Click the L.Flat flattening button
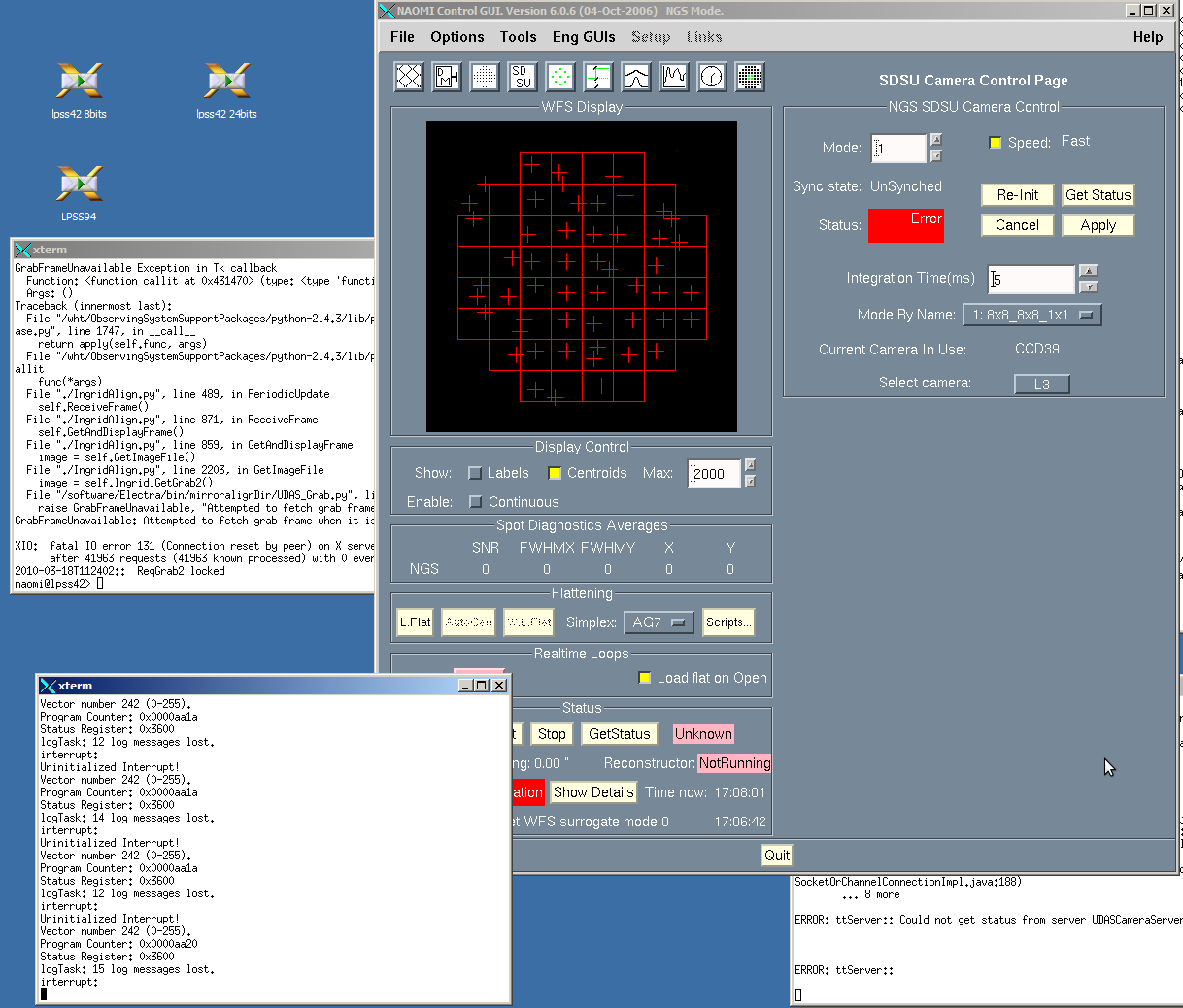Viewport: 1183px width, 1008px height. (x=415, y=622)
